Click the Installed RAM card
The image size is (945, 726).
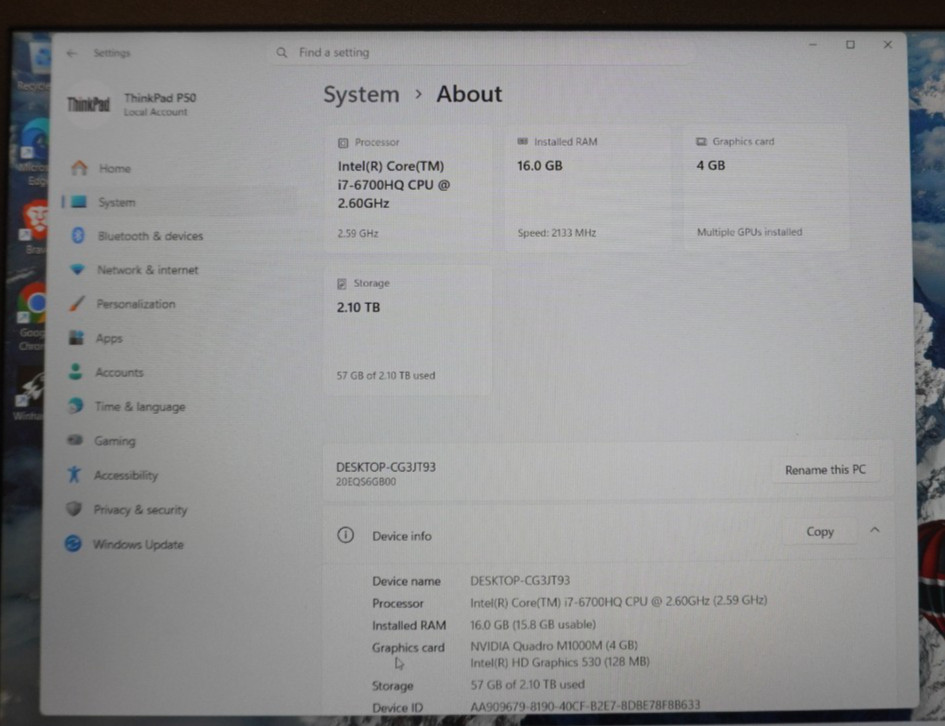coord(588,188)
